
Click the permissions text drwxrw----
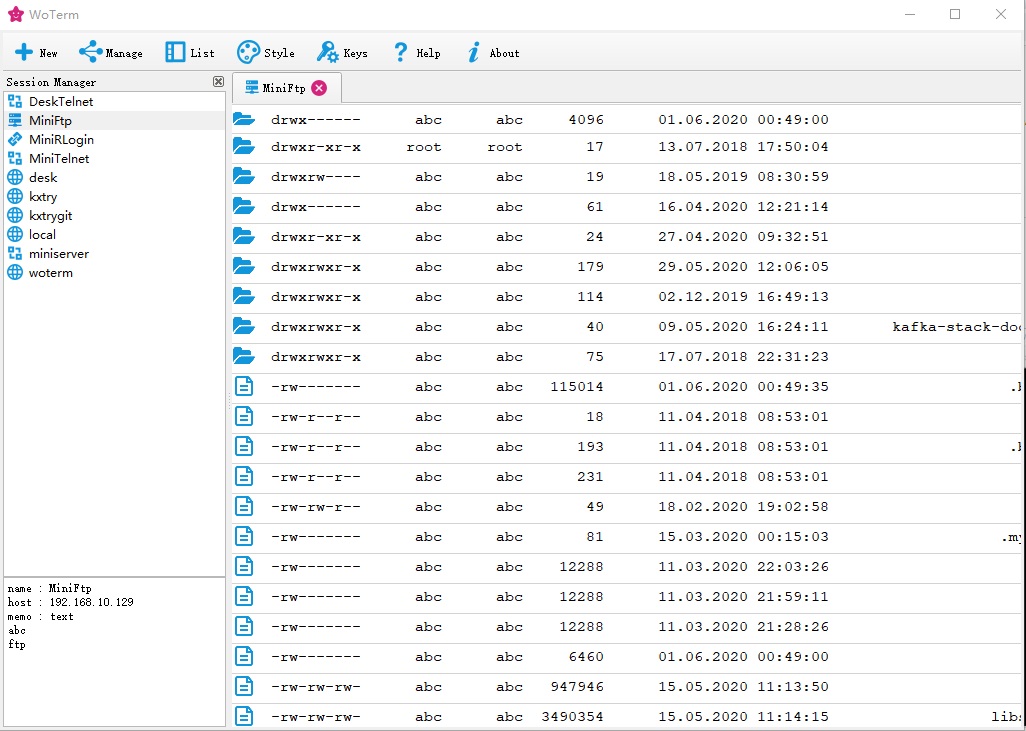315,177
